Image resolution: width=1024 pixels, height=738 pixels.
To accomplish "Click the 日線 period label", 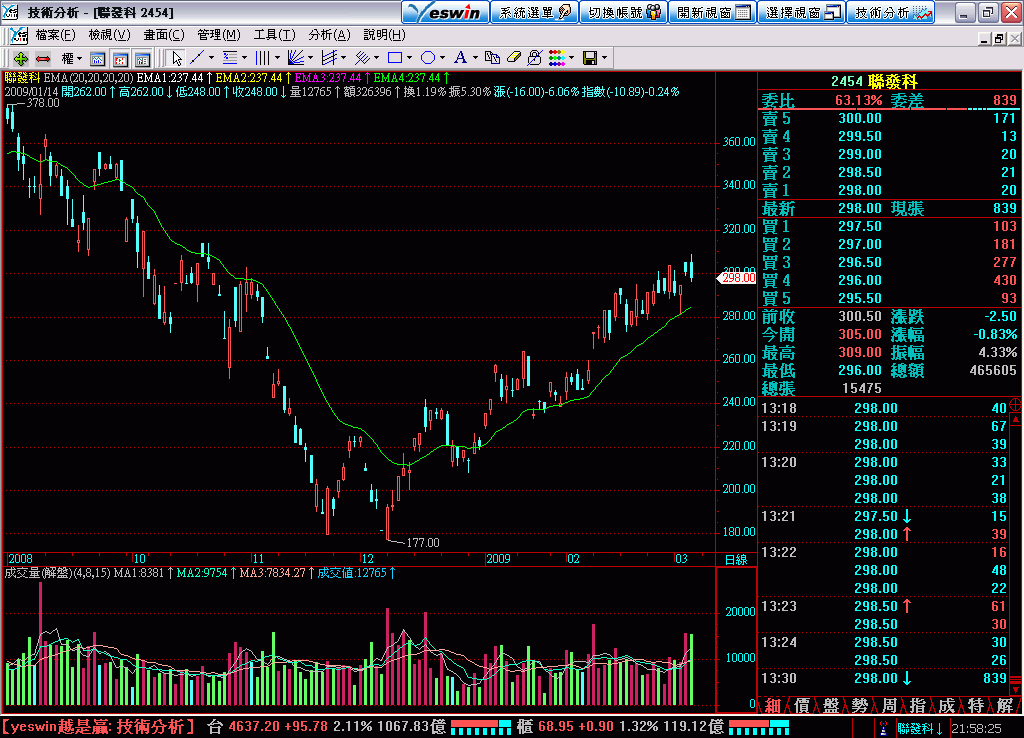I will click(x=735, y=560).
